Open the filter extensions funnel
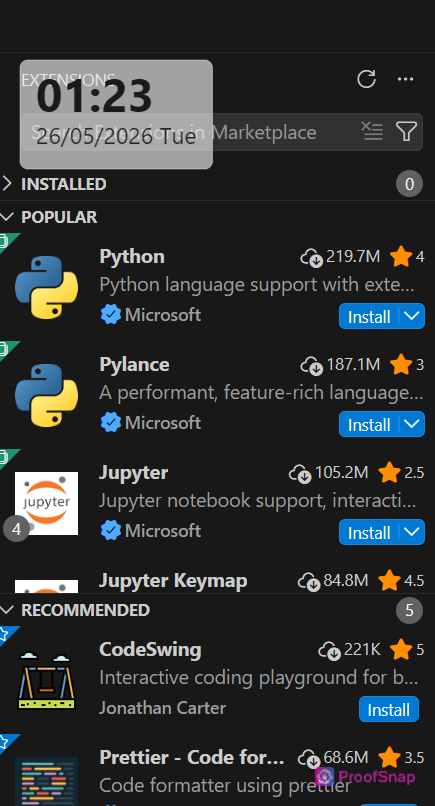 [406, 132]
